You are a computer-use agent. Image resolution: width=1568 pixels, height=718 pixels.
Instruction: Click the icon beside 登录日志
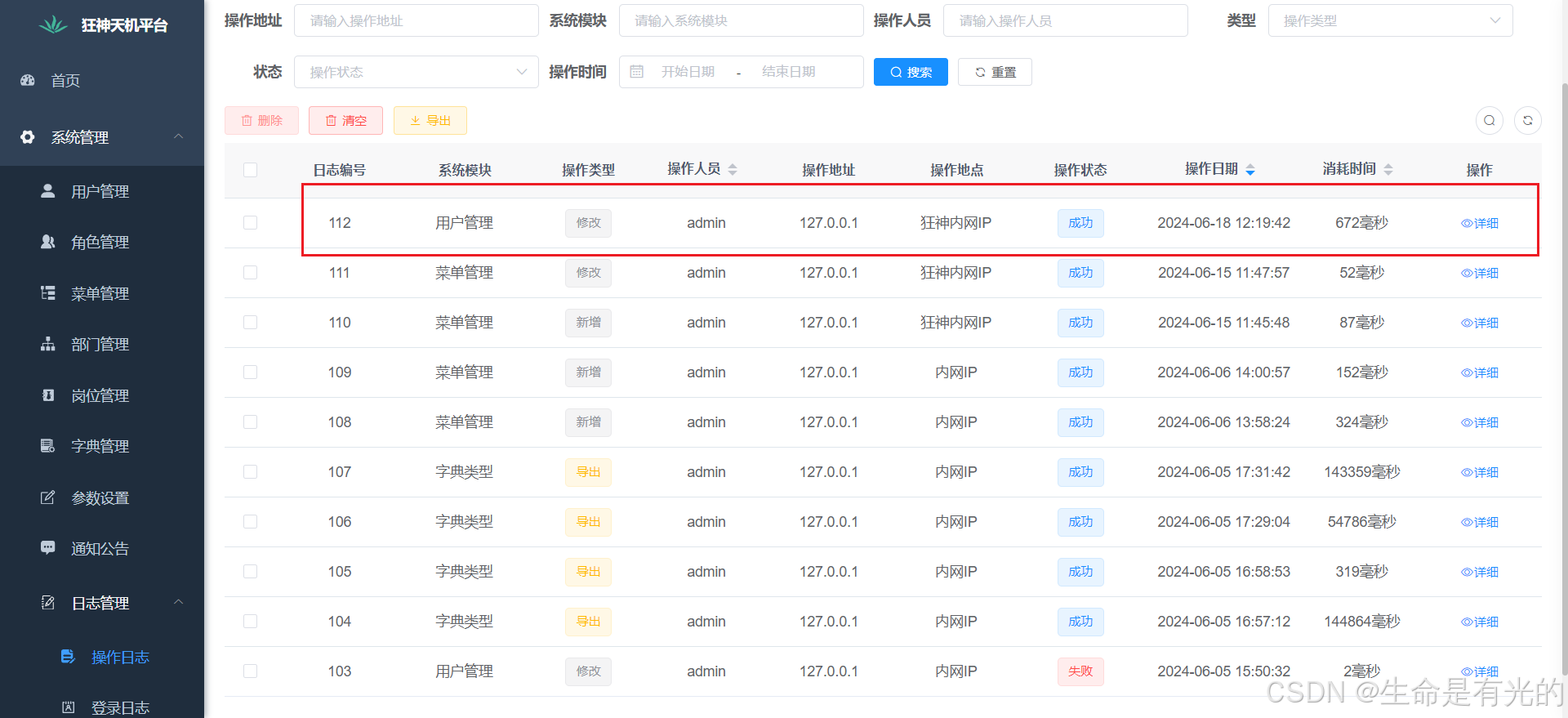(69, 707)
